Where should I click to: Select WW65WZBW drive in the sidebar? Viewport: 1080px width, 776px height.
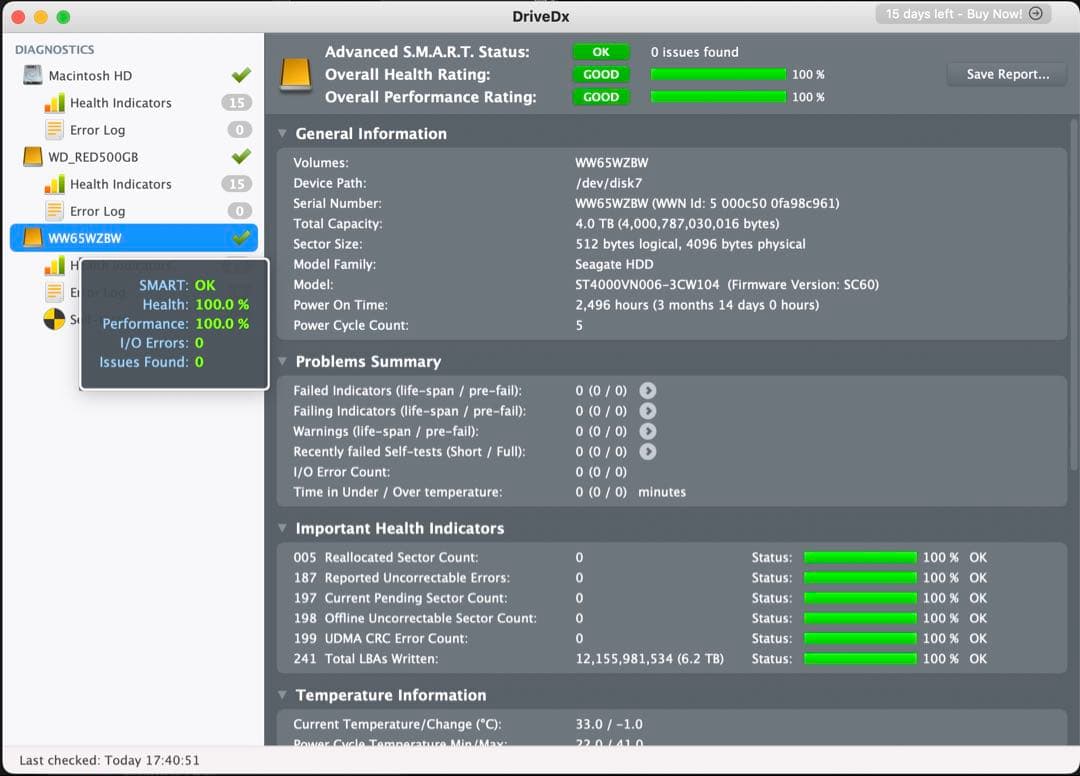click(x=134, y=238)
